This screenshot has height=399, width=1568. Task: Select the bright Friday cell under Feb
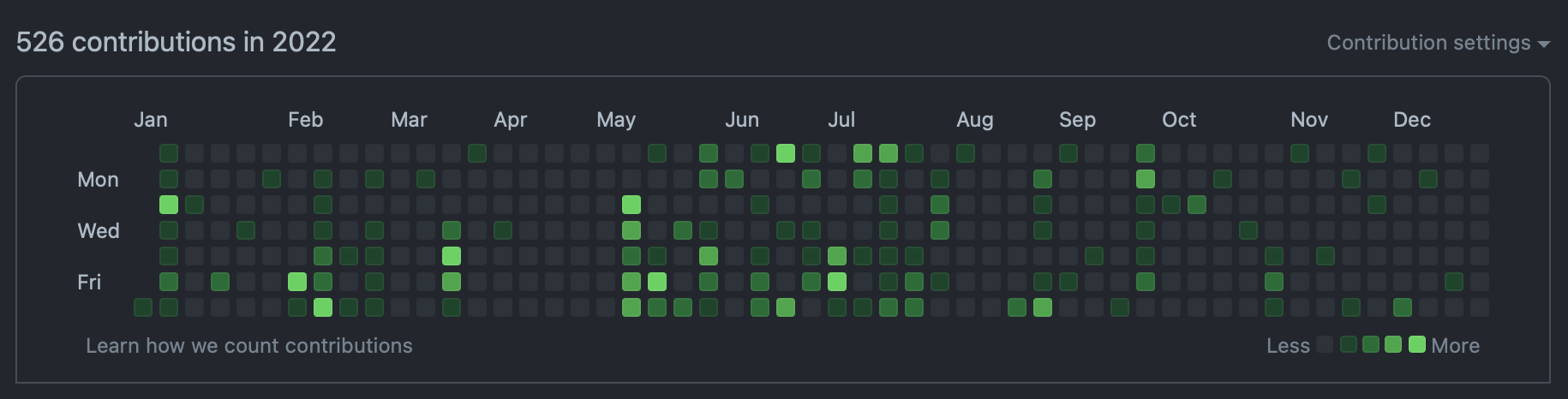pyautogui.click(x=297, y=282)
